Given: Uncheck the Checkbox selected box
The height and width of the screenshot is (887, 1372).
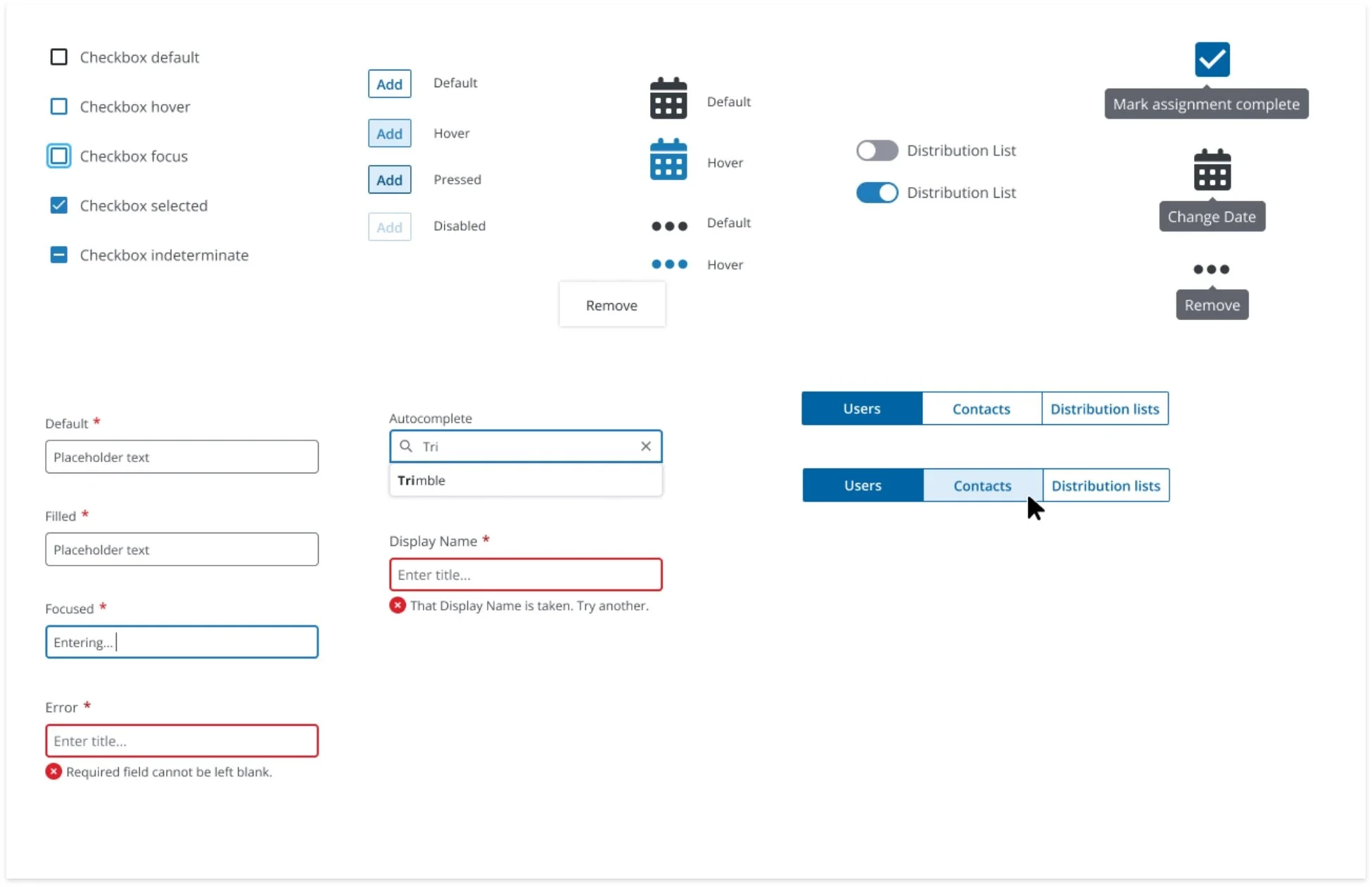Looking at the screenshot, I should point(59,205).
